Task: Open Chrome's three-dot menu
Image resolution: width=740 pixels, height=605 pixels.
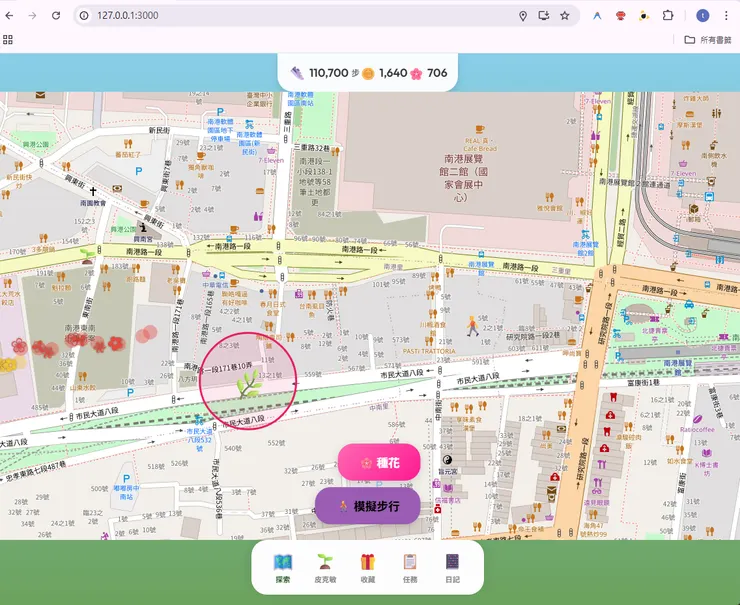Action: 726,16
